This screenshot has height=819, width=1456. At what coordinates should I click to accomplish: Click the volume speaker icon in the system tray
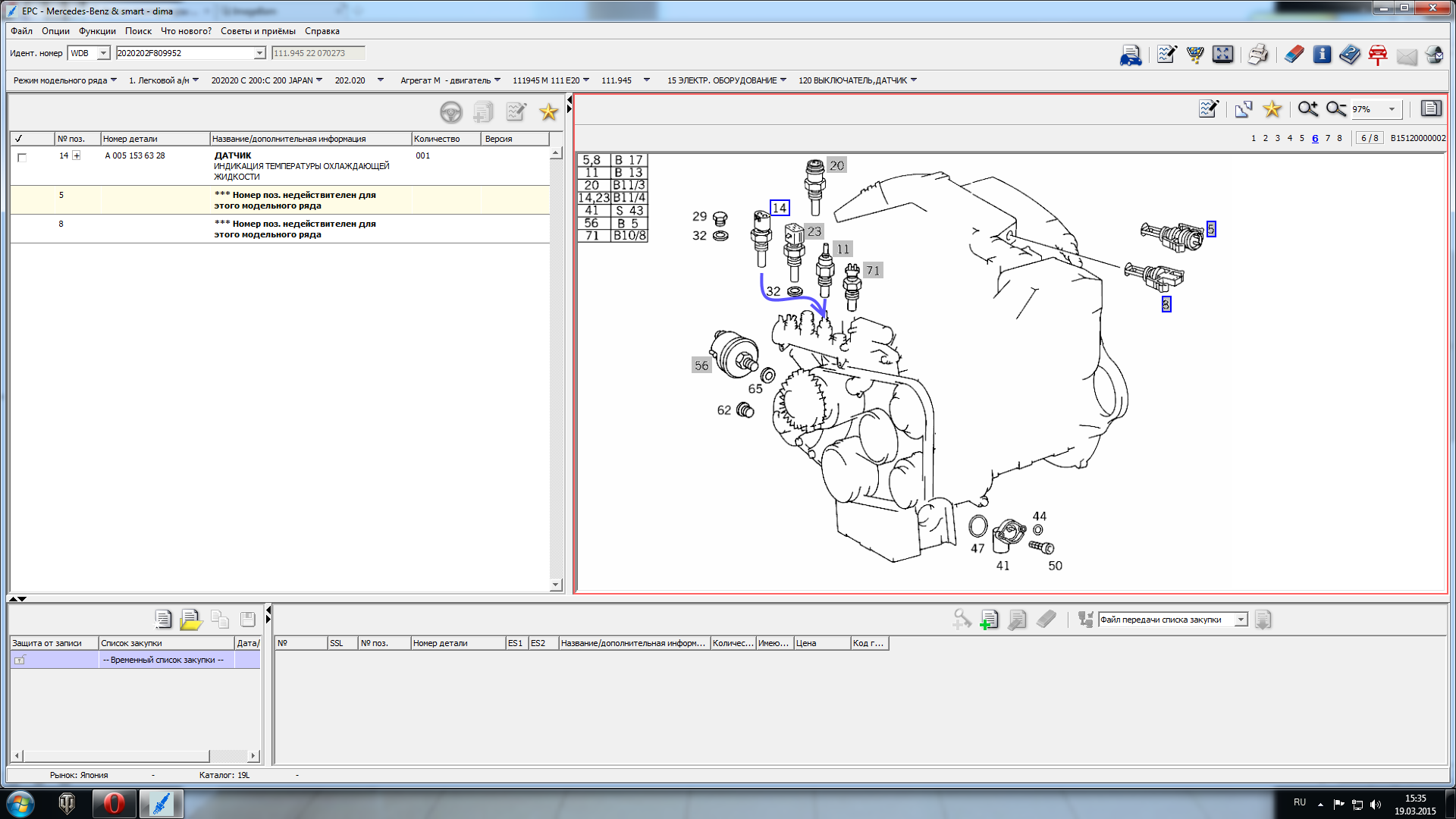1376,805
